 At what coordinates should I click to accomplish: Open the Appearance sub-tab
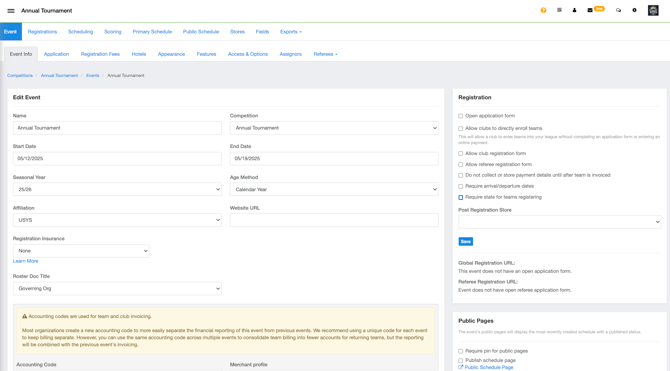[x=171, y=54]
